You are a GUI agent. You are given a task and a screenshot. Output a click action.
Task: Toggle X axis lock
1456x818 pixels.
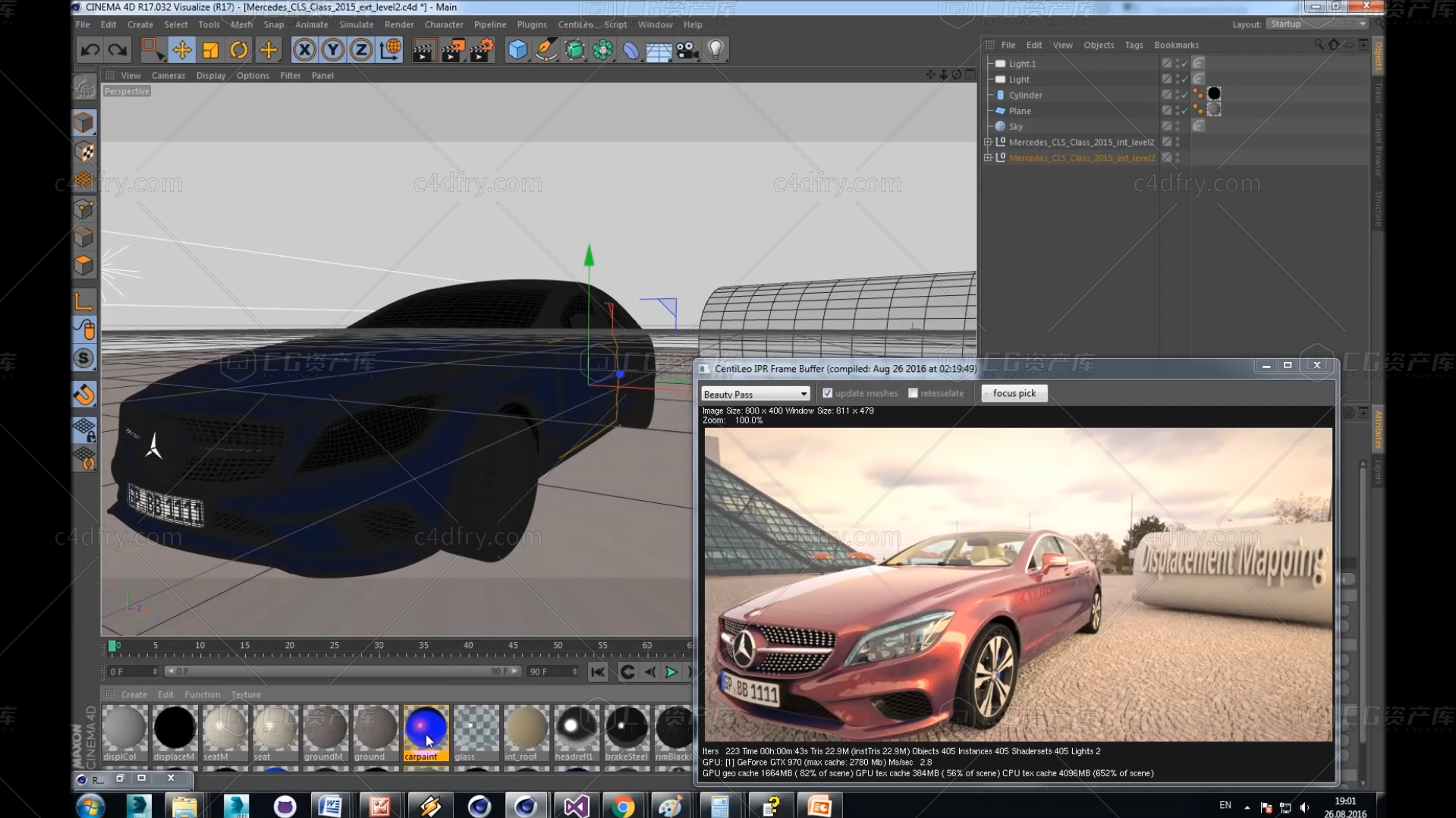(x=304, y=50)
